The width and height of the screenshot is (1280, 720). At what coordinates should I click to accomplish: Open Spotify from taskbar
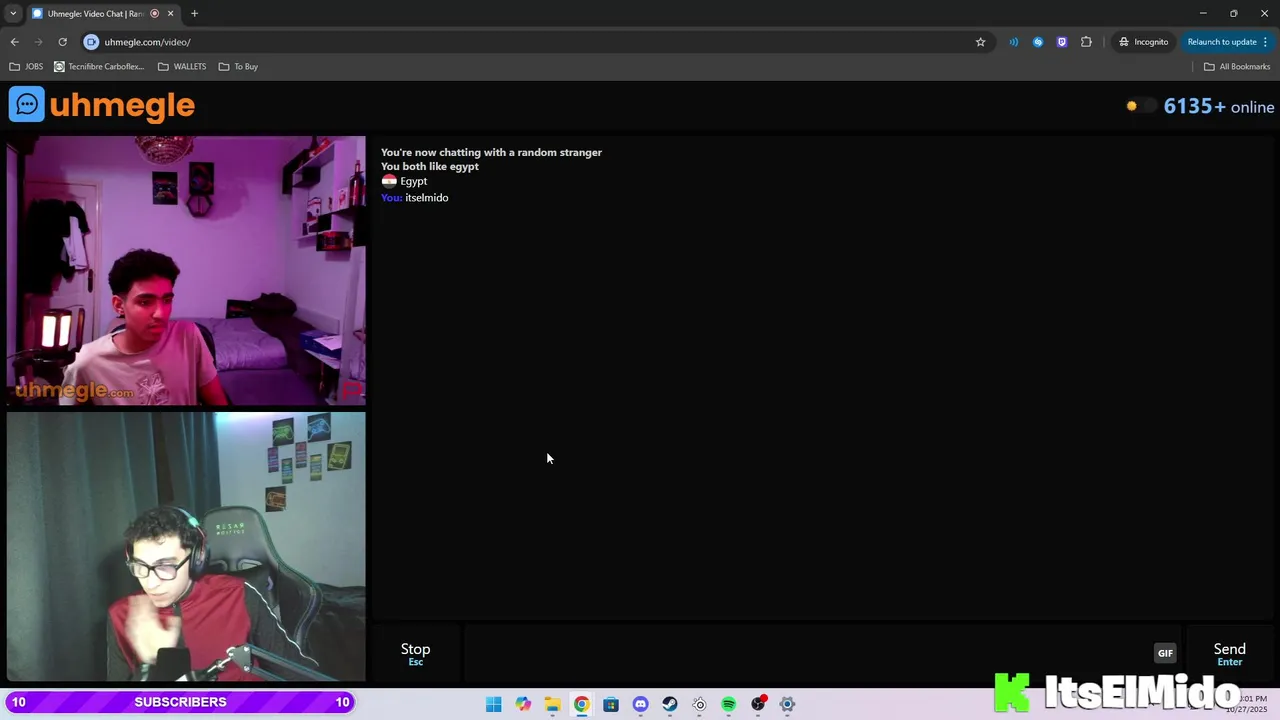click(729, 704)
